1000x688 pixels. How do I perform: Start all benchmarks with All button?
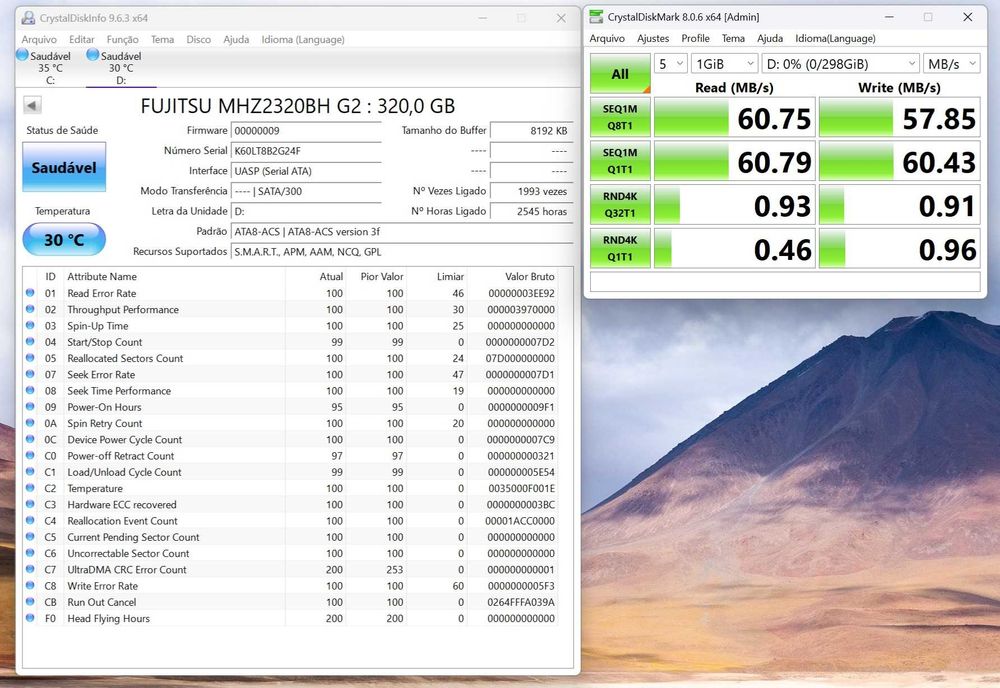pyautogui.click(x=620, y=74)
